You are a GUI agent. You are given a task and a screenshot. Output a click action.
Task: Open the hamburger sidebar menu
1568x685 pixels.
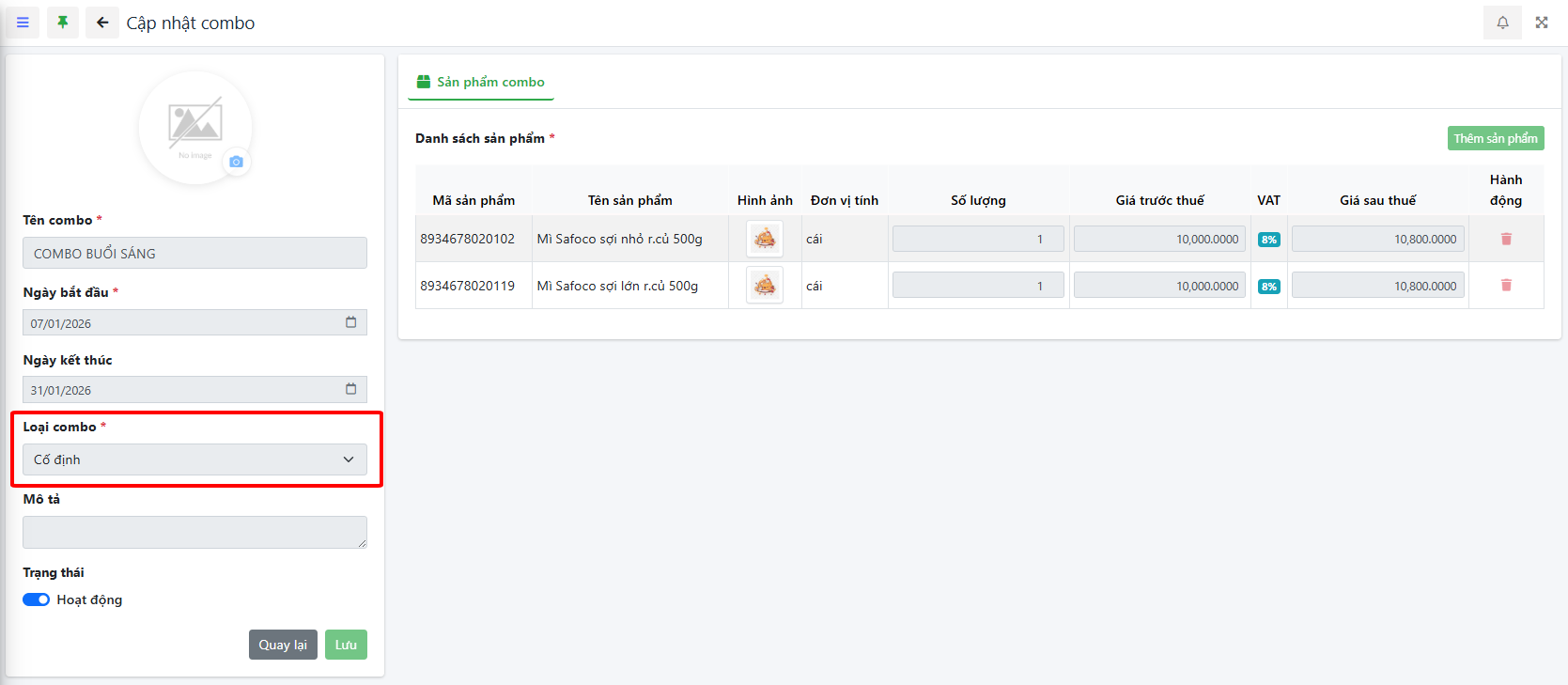[23, 23]
